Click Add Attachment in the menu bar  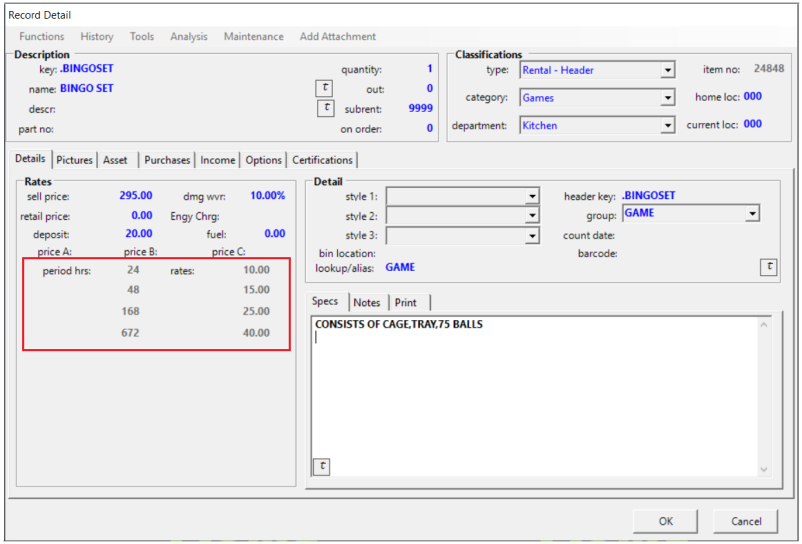[338, 36]
